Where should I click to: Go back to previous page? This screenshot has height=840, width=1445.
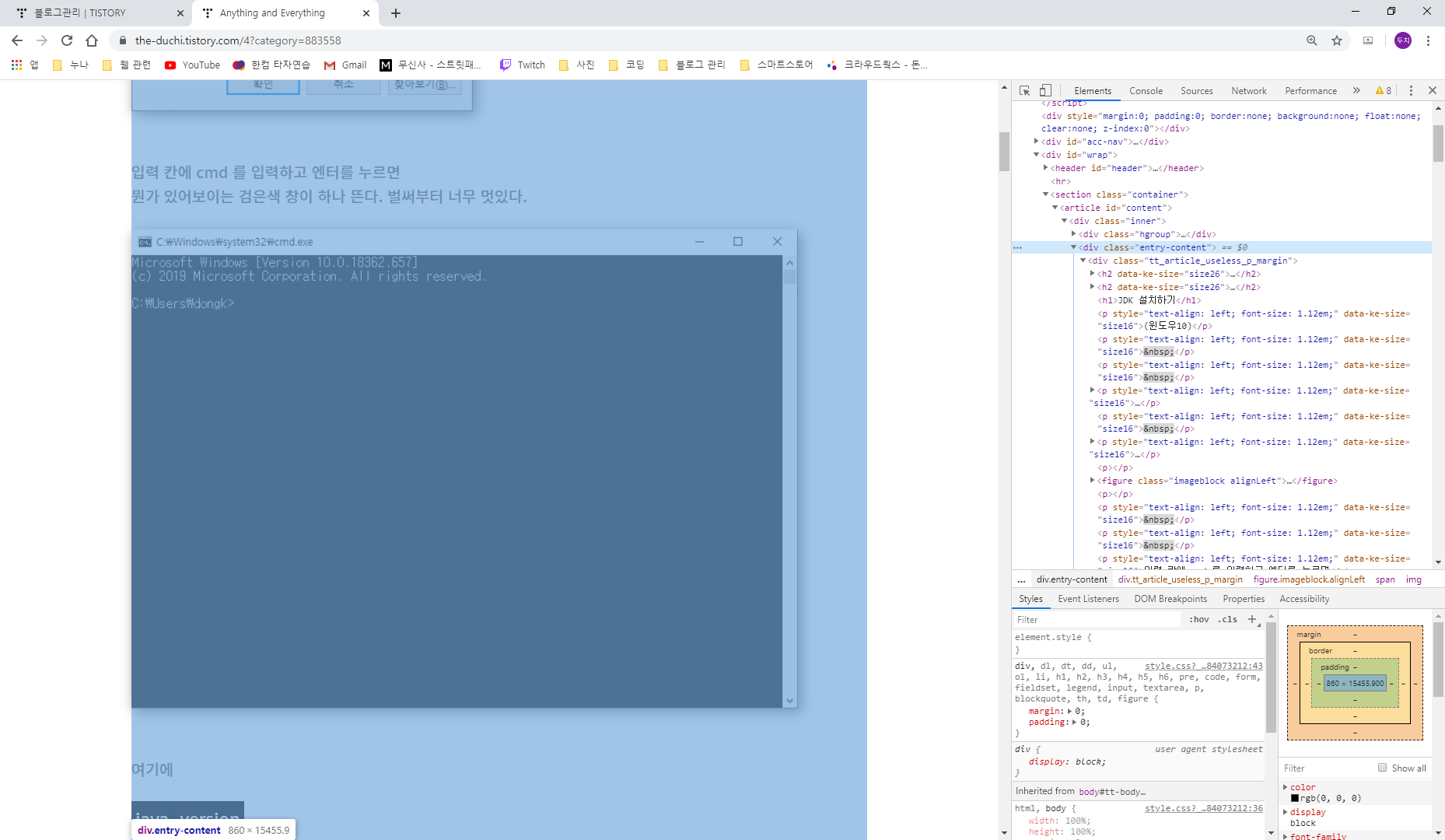click(17, 40)
